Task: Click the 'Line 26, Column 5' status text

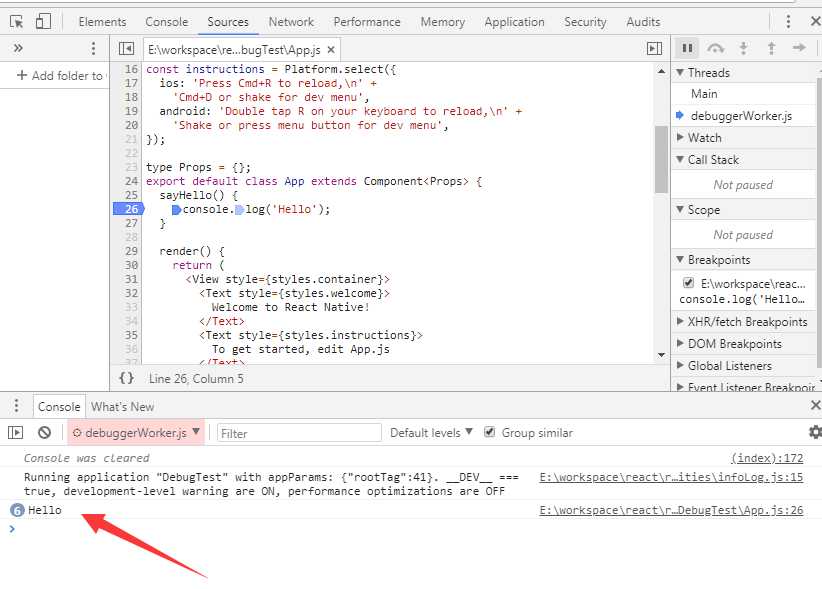Action: (x=196, y=378)
